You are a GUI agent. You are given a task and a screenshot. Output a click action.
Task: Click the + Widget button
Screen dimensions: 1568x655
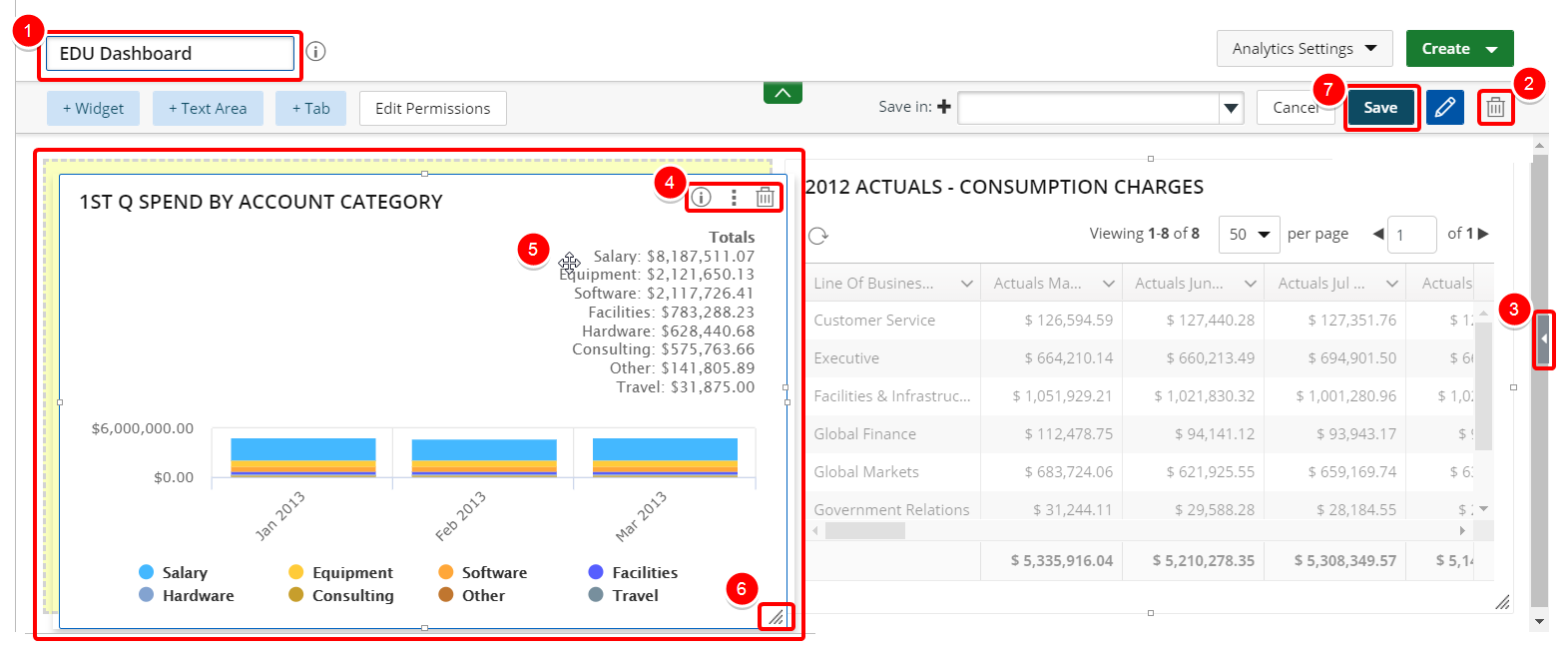click(x=93, y=108)
